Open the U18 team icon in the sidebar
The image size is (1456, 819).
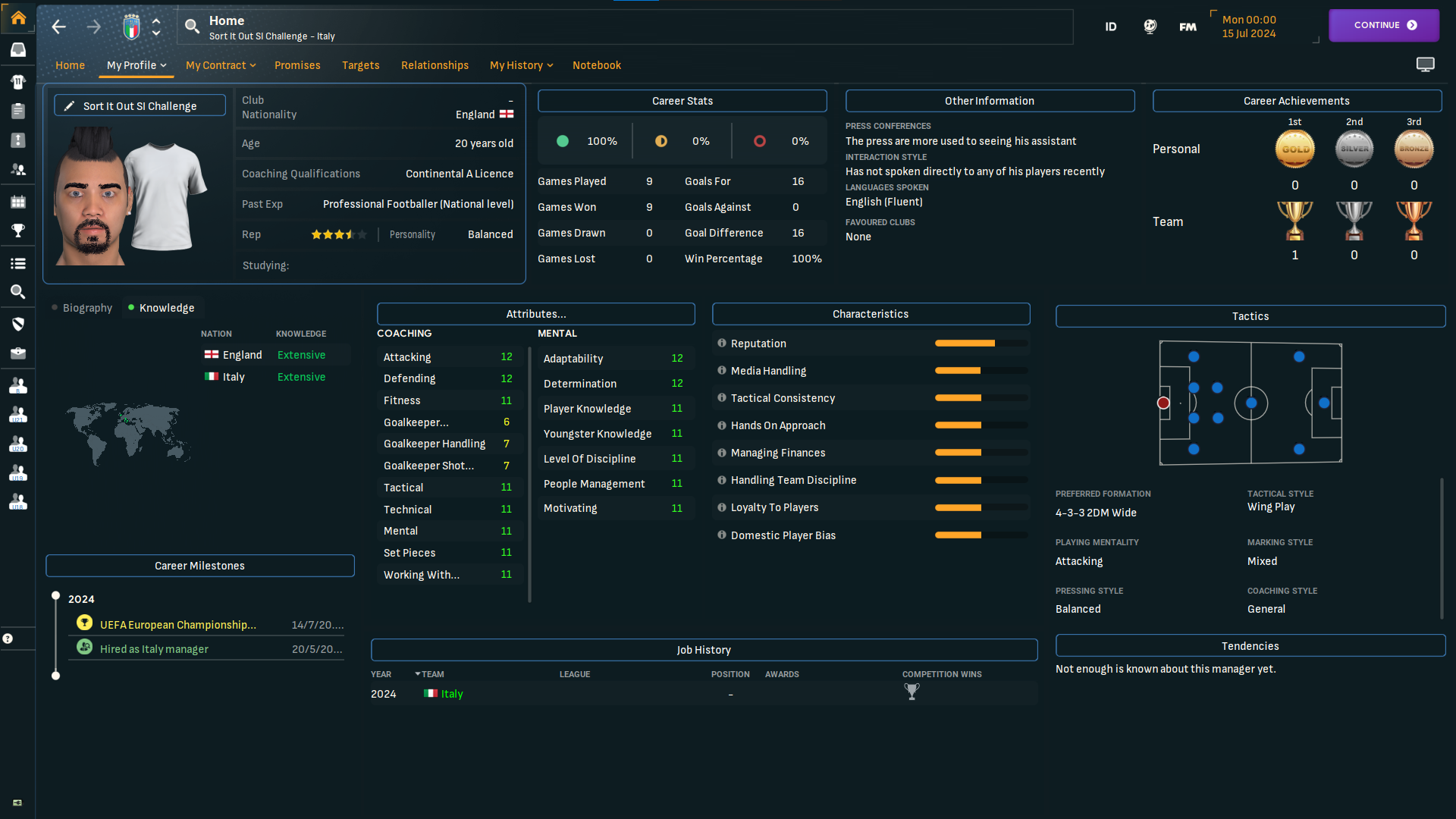(18, 502)
